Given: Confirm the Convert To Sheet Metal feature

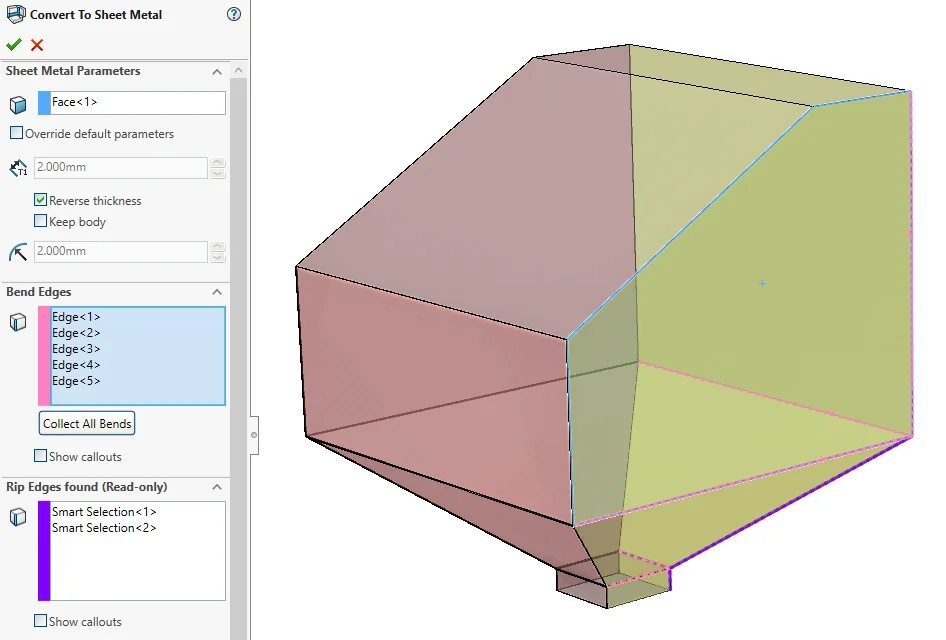Looking at the screenshot, I should (15, 44).
